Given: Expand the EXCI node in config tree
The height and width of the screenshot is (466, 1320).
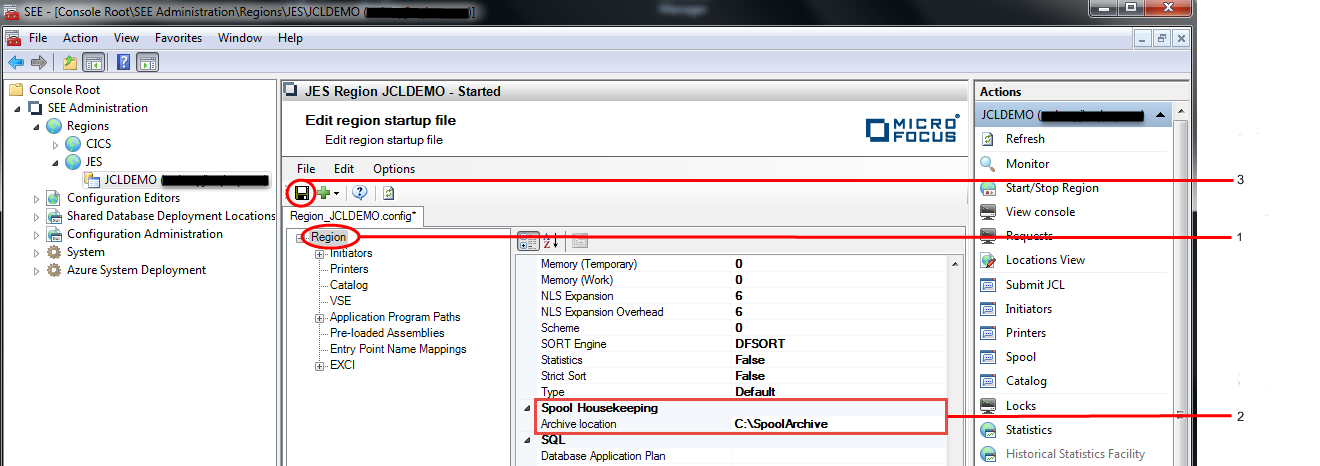Looking at the screenshot, I should point(320,365).
